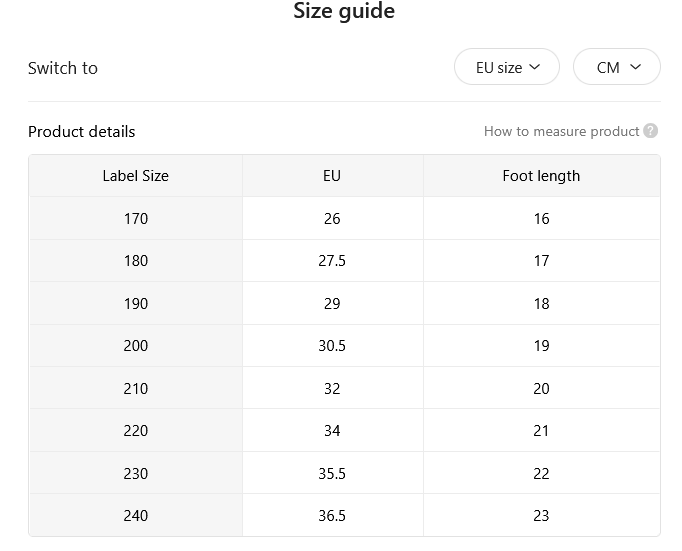Screen dimensions: 682x551
Task: Select label size 210 cell
Action: 136,388
